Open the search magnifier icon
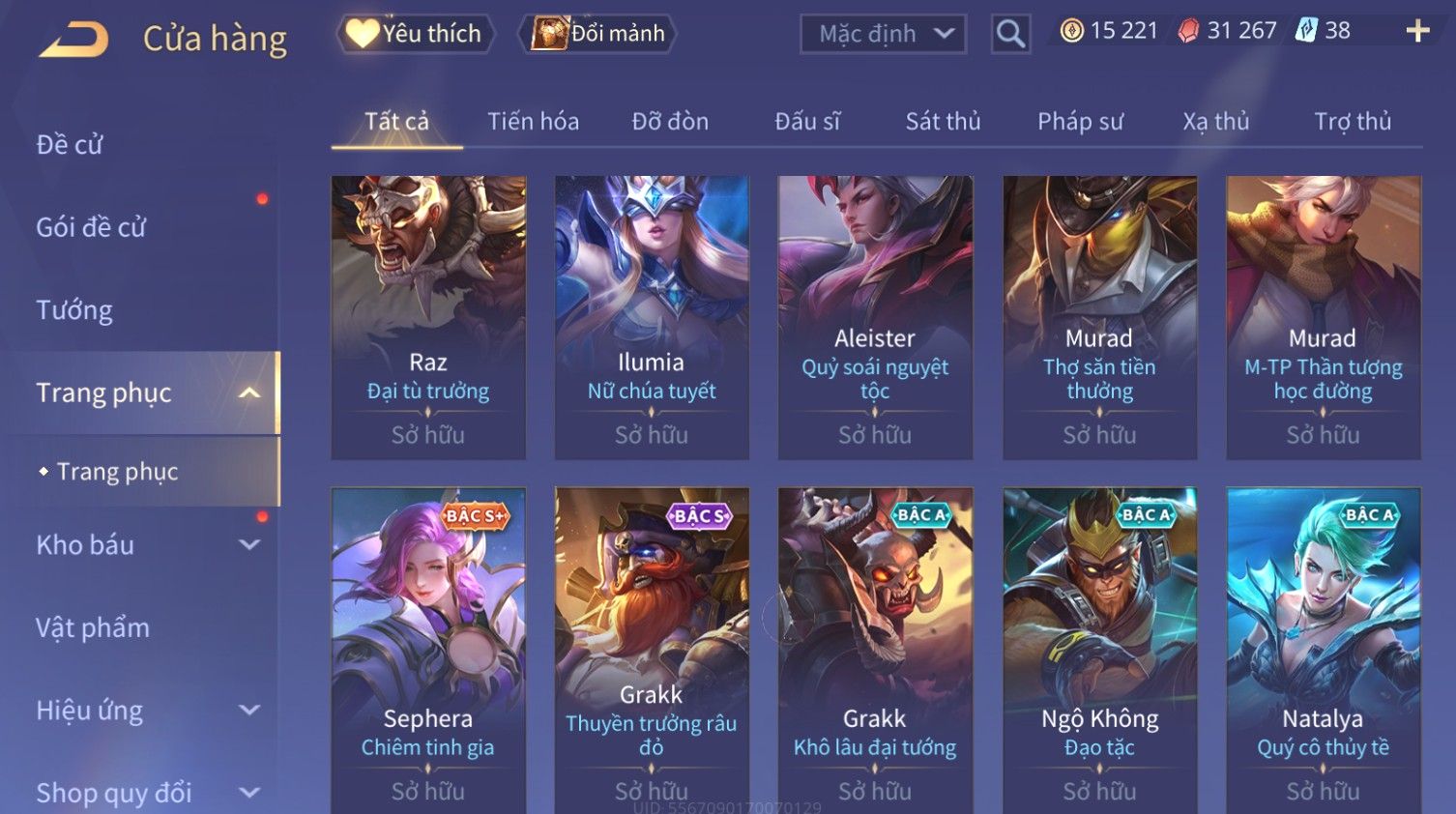Image resolution: width=1456 pixels, height=814 pixels. point(1010,34)
